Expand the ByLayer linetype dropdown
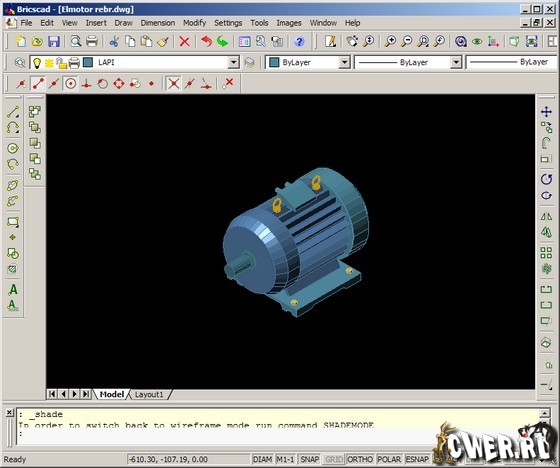Viewport: 560px width, 468px height. click(455, 63)
